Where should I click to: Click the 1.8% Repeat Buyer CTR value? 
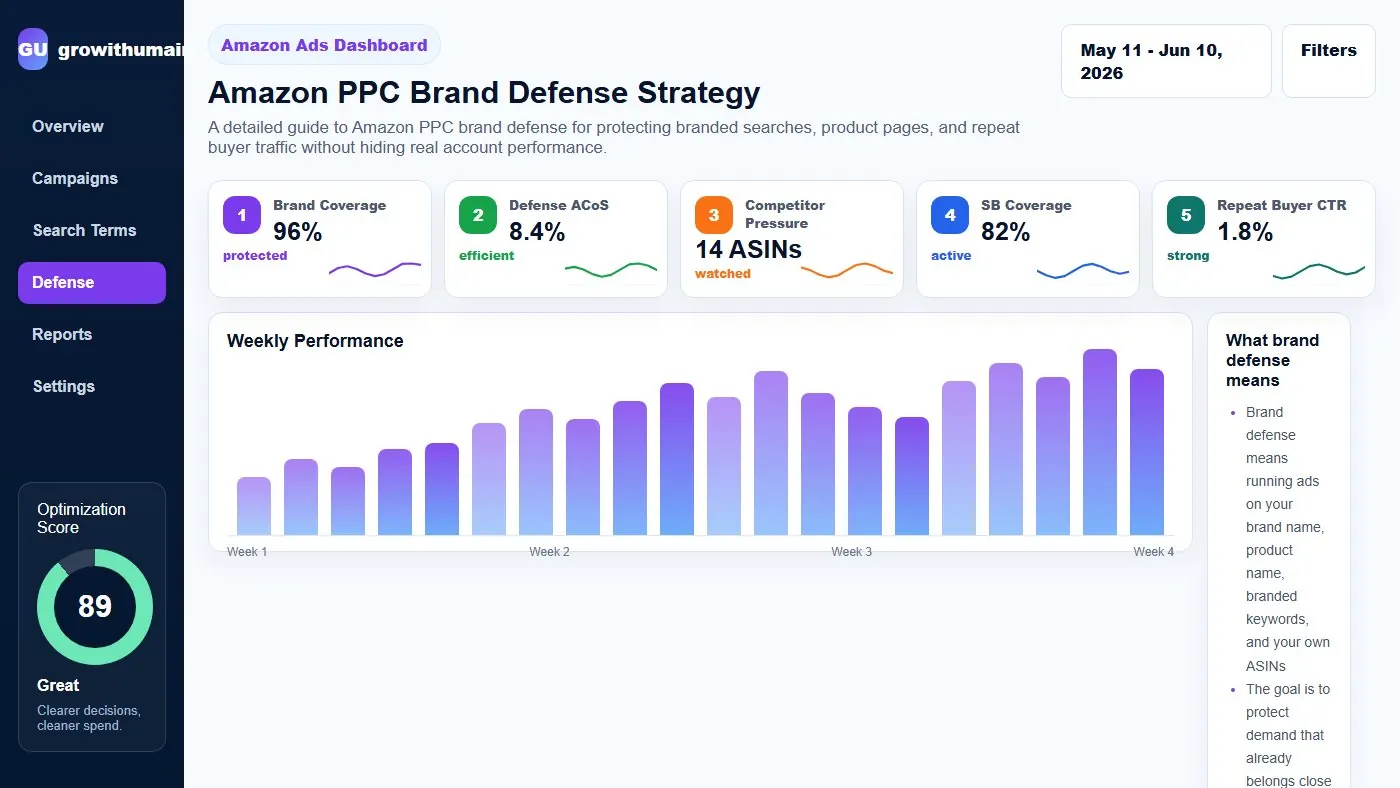(1245, 232)
